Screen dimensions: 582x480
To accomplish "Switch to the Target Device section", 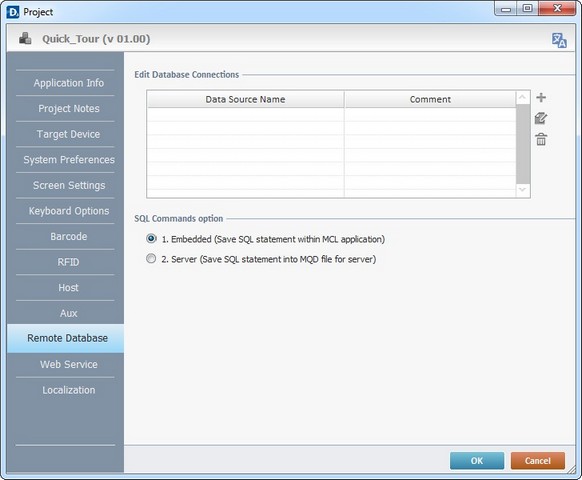I will tap(69, 134).
